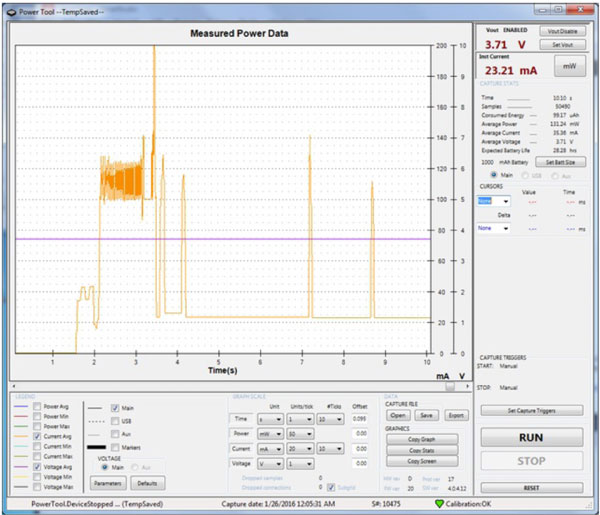The height and width of the screenshot is (515, 600).
Task: Open Set Capture Triggers dialog
Action: [531, 410]
